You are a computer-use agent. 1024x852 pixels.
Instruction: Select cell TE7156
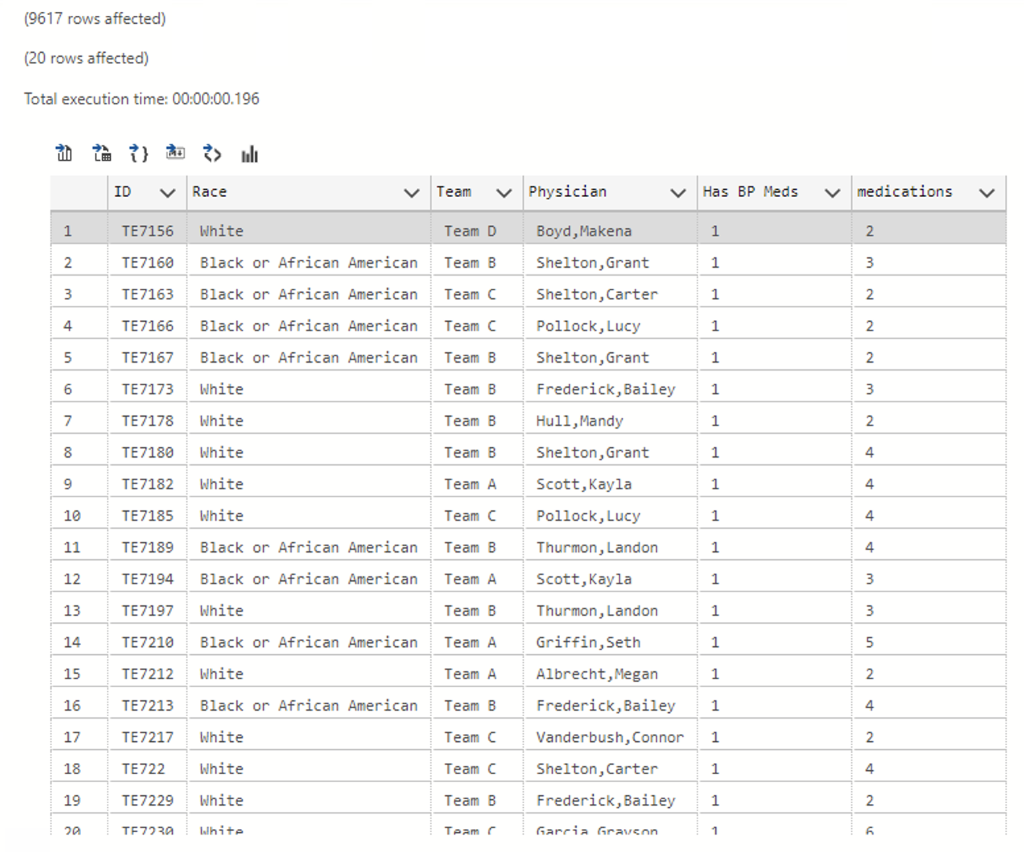click(148, 231)
